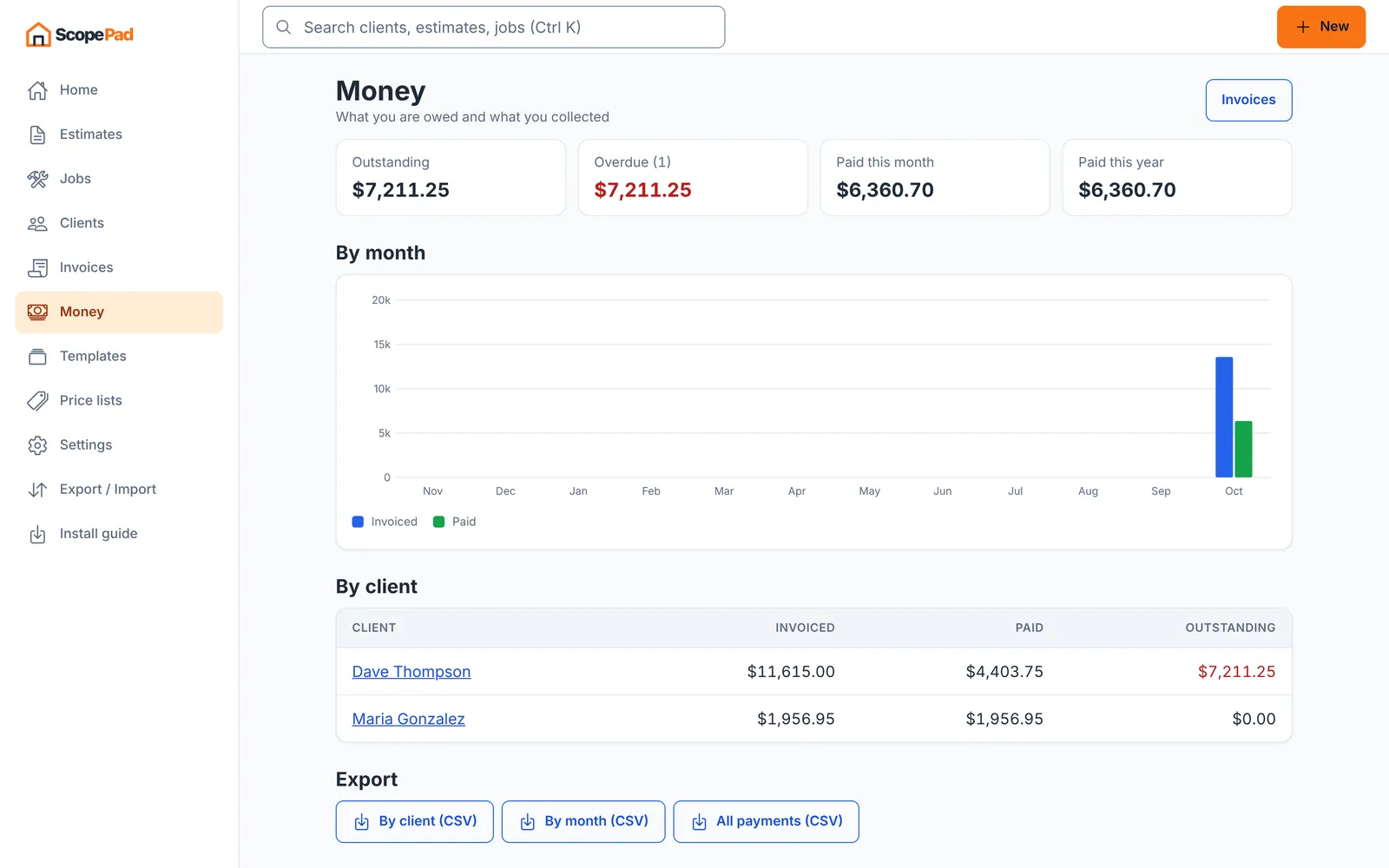Click the download icon on By month (CSV)
The image size is (1389, 868).
(527, 821)
